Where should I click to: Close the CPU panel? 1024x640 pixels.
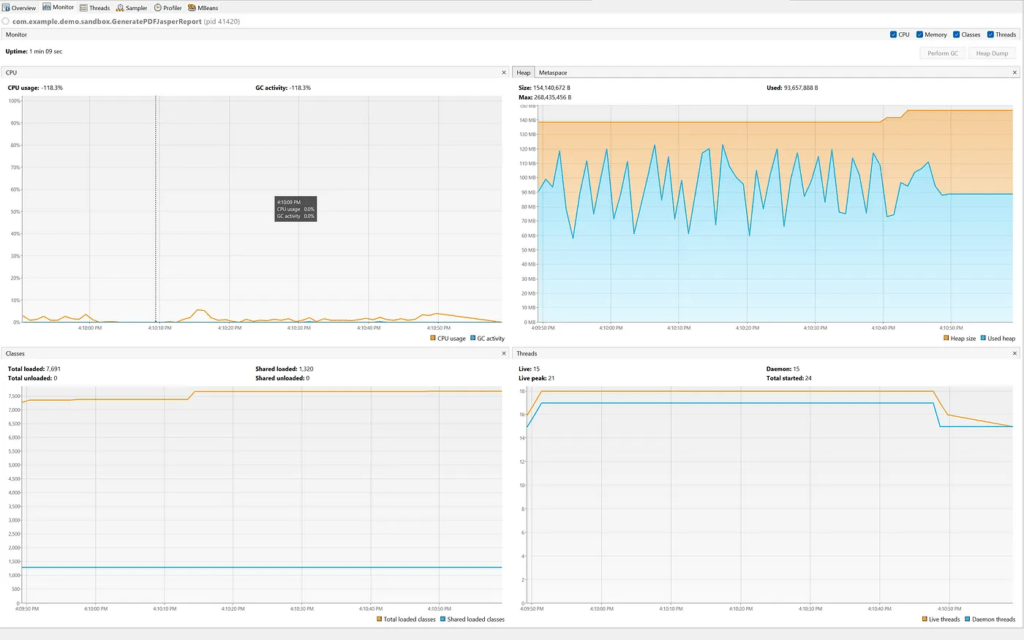(x=503, y=73)
